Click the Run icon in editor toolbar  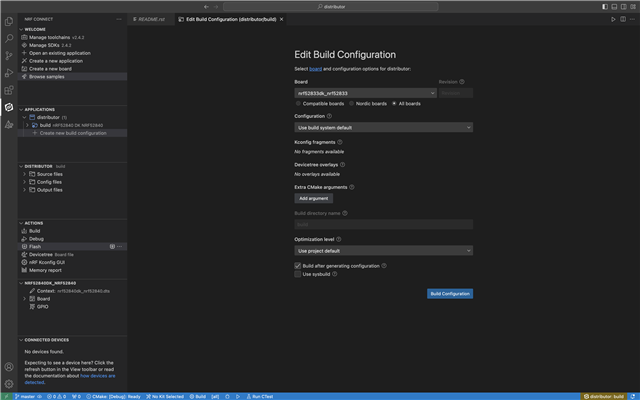click(613, 19)
